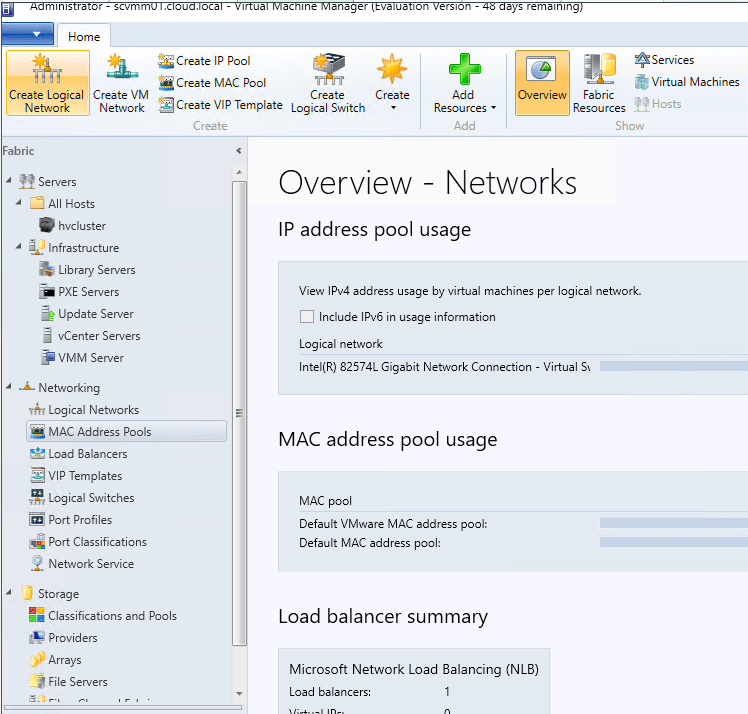Click Default VMware MAC pool usage bar

[x=674, y=523]
